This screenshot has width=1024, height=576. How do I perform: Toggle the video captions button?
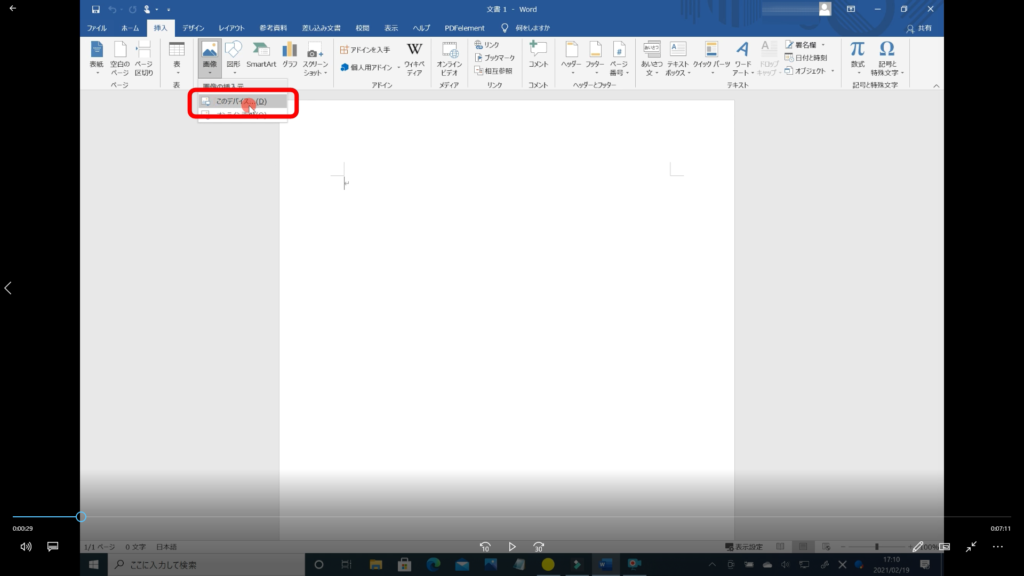point(53,547)
